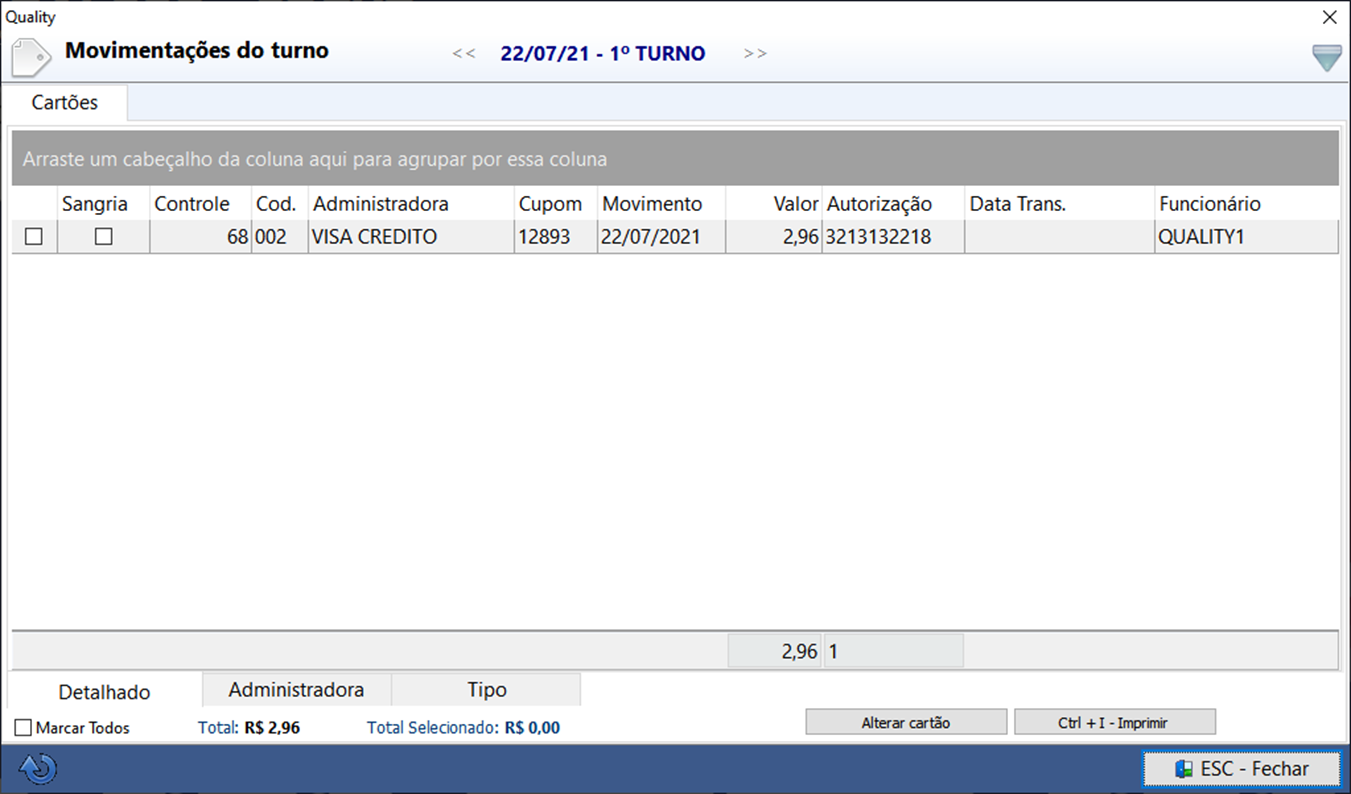Click the Ctrl + I - Imprimir button
Viewport: 1351px width, 794px height.
tap(1115, 722)
